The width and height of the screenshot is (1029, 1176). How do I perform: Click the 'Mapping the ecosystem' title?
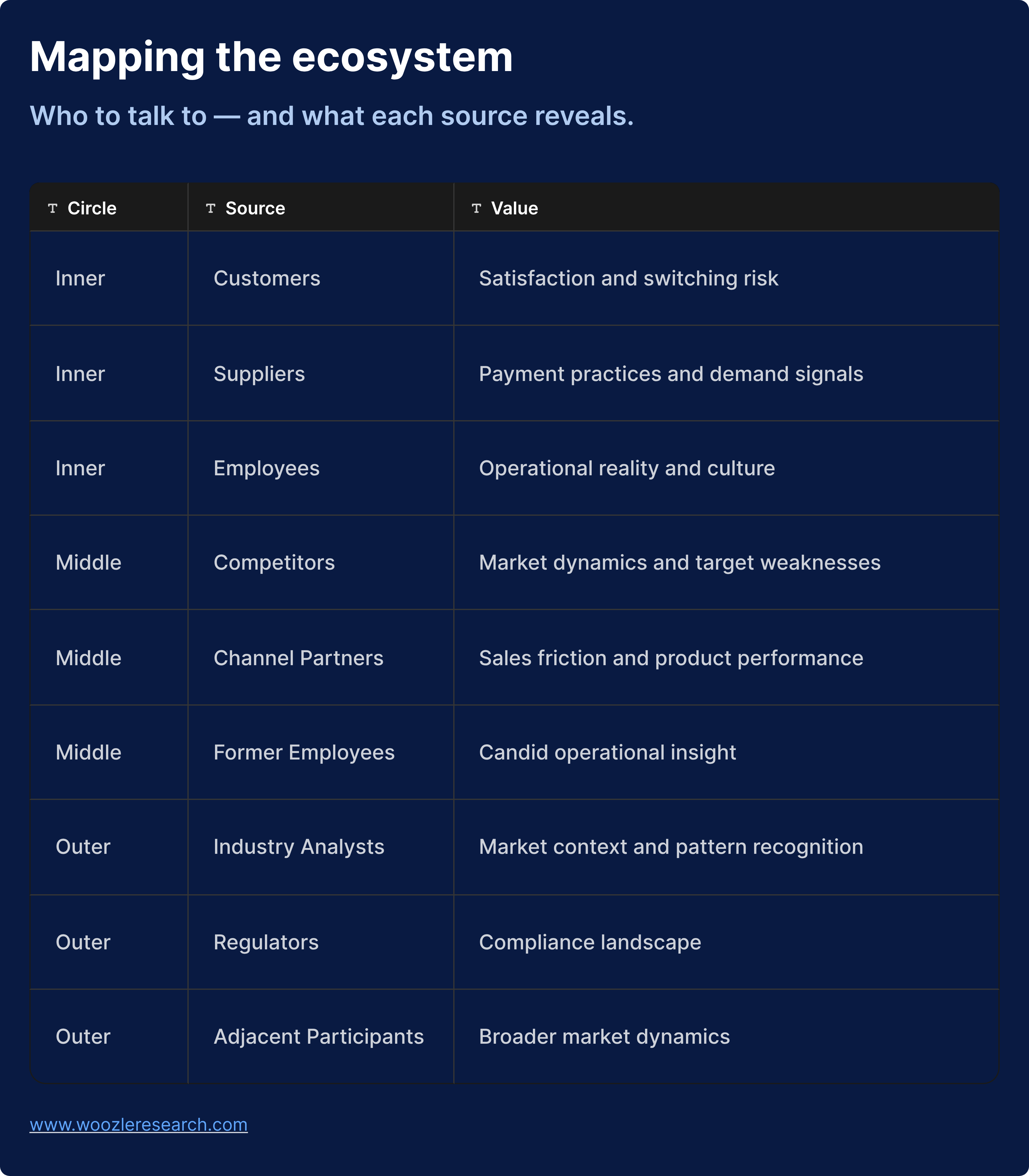click(x=271, y=58)
